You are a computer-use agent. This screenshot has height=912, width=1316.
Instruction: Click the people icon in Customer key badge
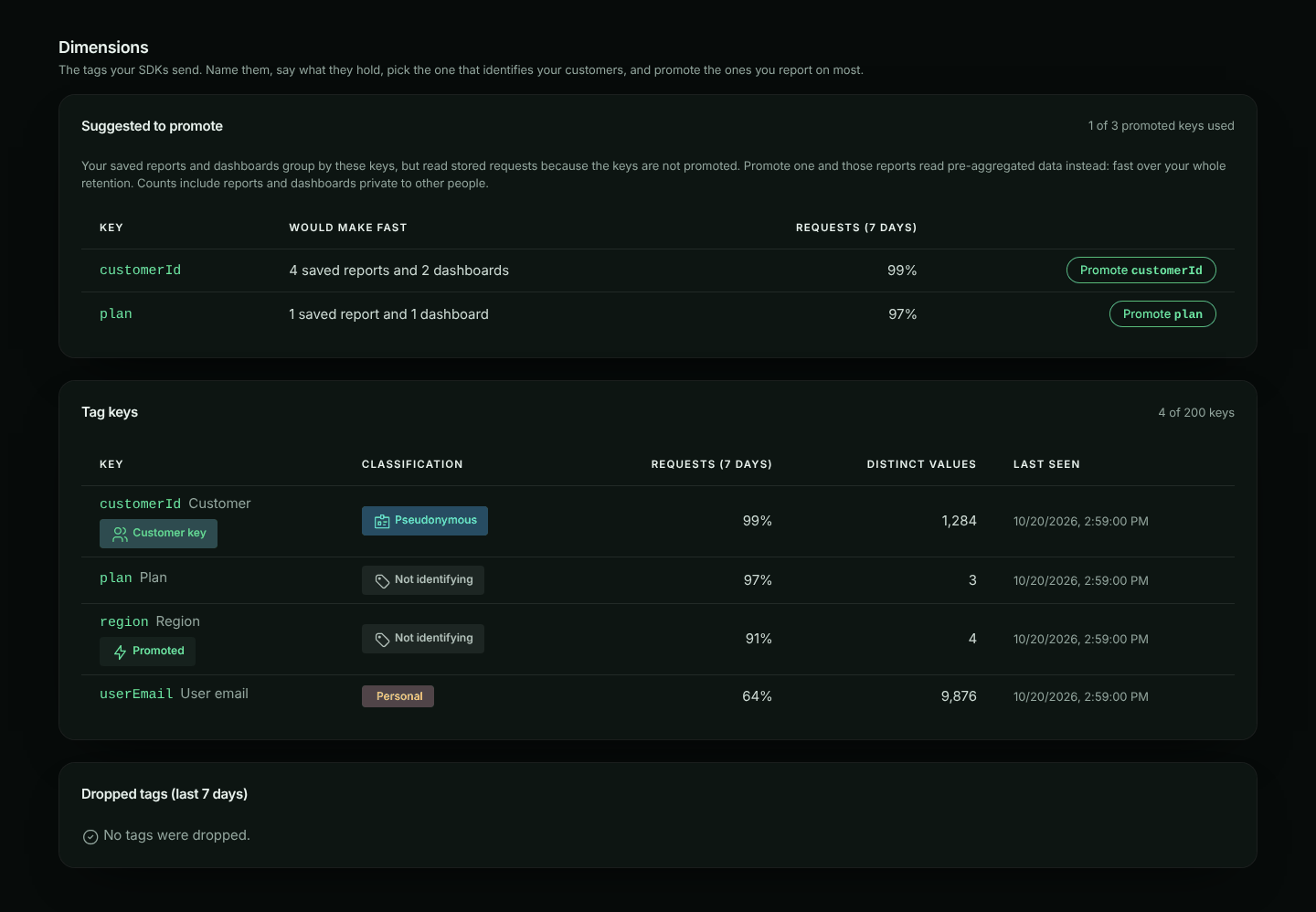click(x=120, y=535)
